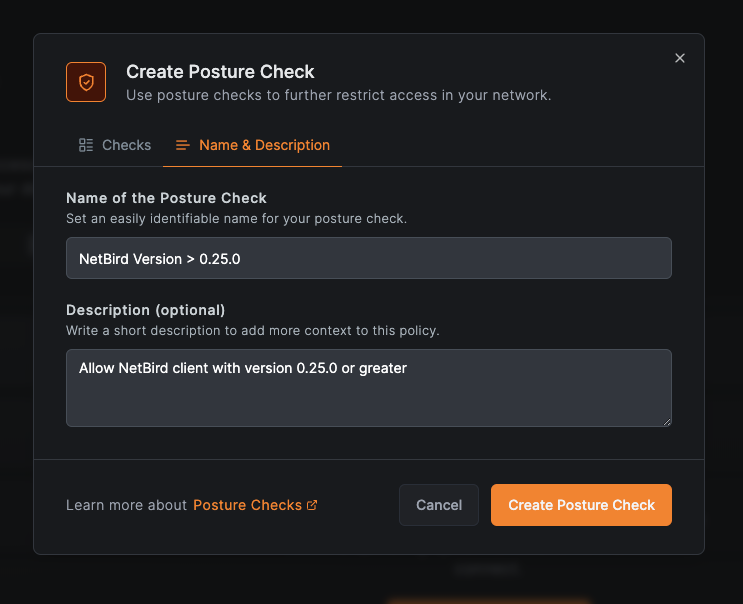Click the "Description (optional)" label
The image size is (743, 604).
146,310
